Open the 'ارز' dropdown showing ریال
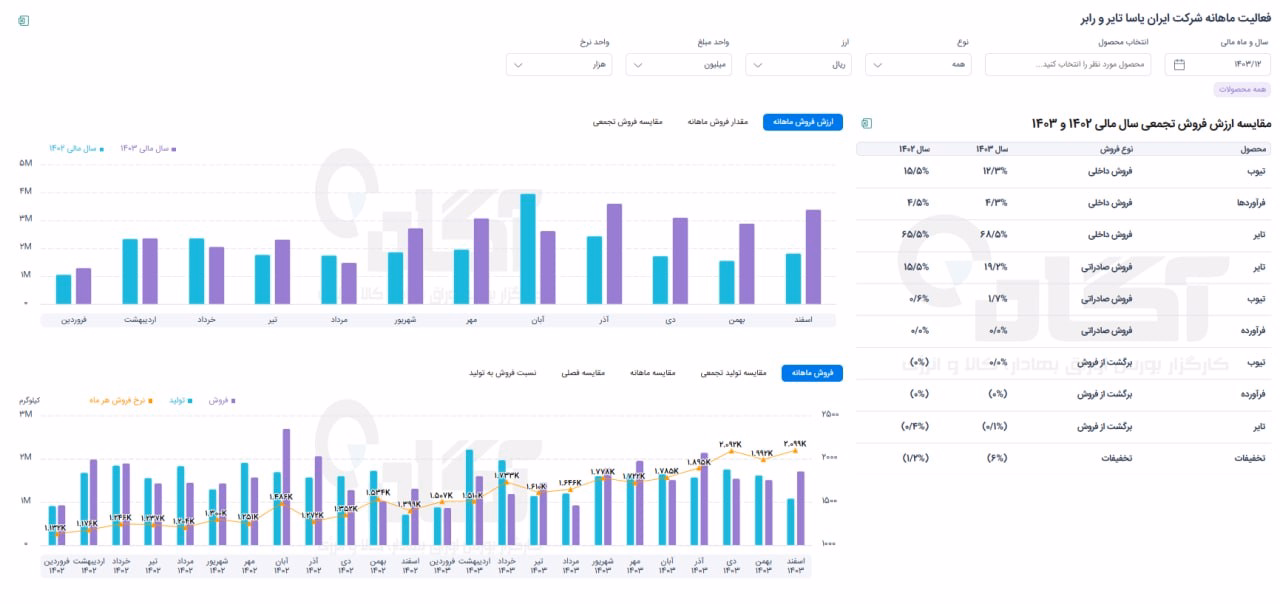Screen dimensions: 1280x604 pos(798,65)
